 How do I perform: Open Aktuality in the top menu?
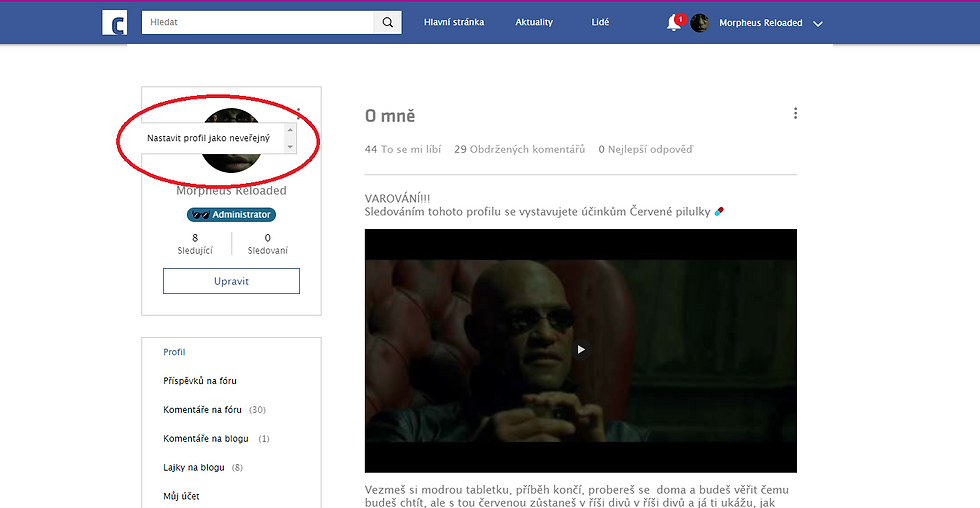[534, 22]
